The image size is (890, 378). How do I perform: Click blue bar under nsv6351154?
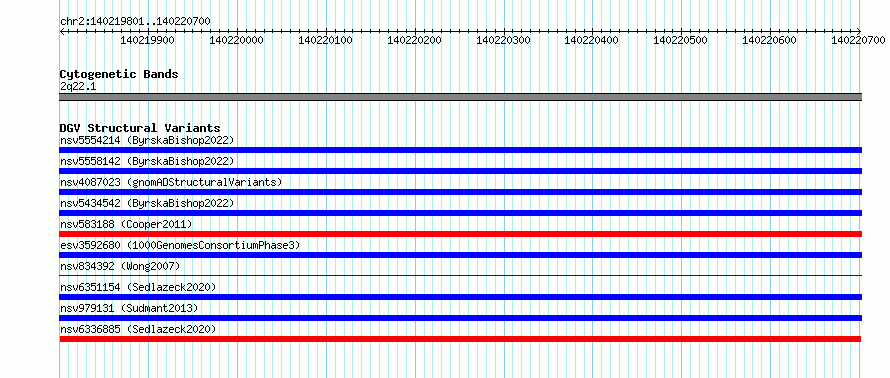460,297
